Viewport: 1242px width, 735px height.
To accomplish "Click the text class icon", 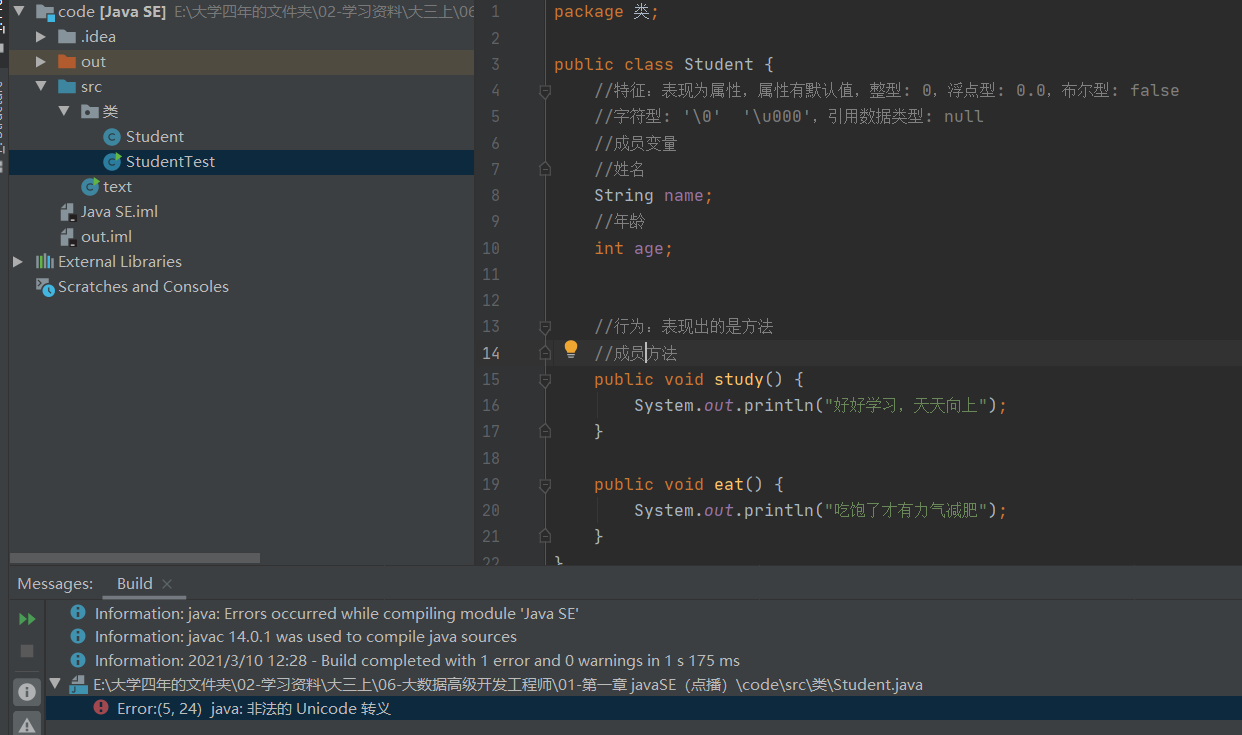I will [90, 187].
